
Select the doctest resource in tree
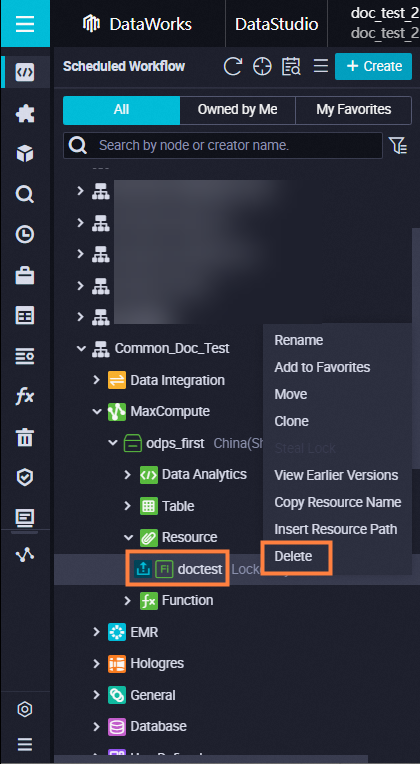[200, 569]
